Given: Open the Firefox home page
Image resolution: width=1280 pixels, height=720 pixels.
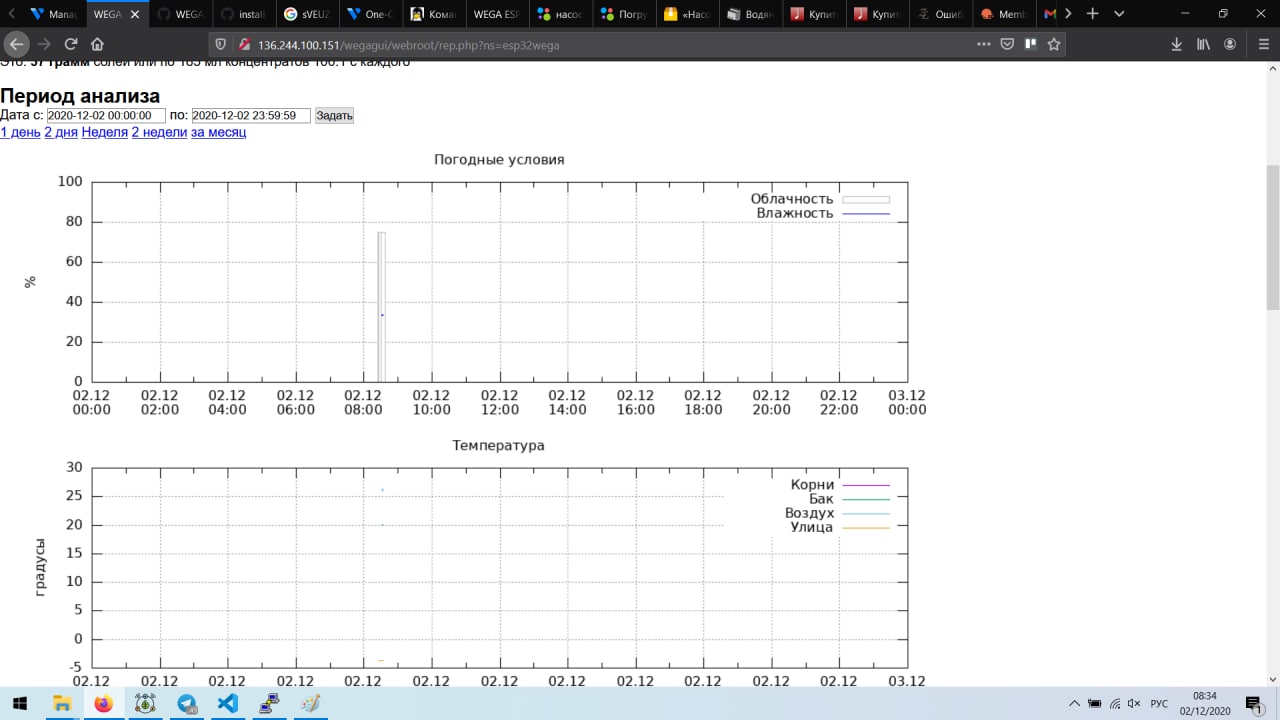Looking at the screenshot, I should coord(97,44).
